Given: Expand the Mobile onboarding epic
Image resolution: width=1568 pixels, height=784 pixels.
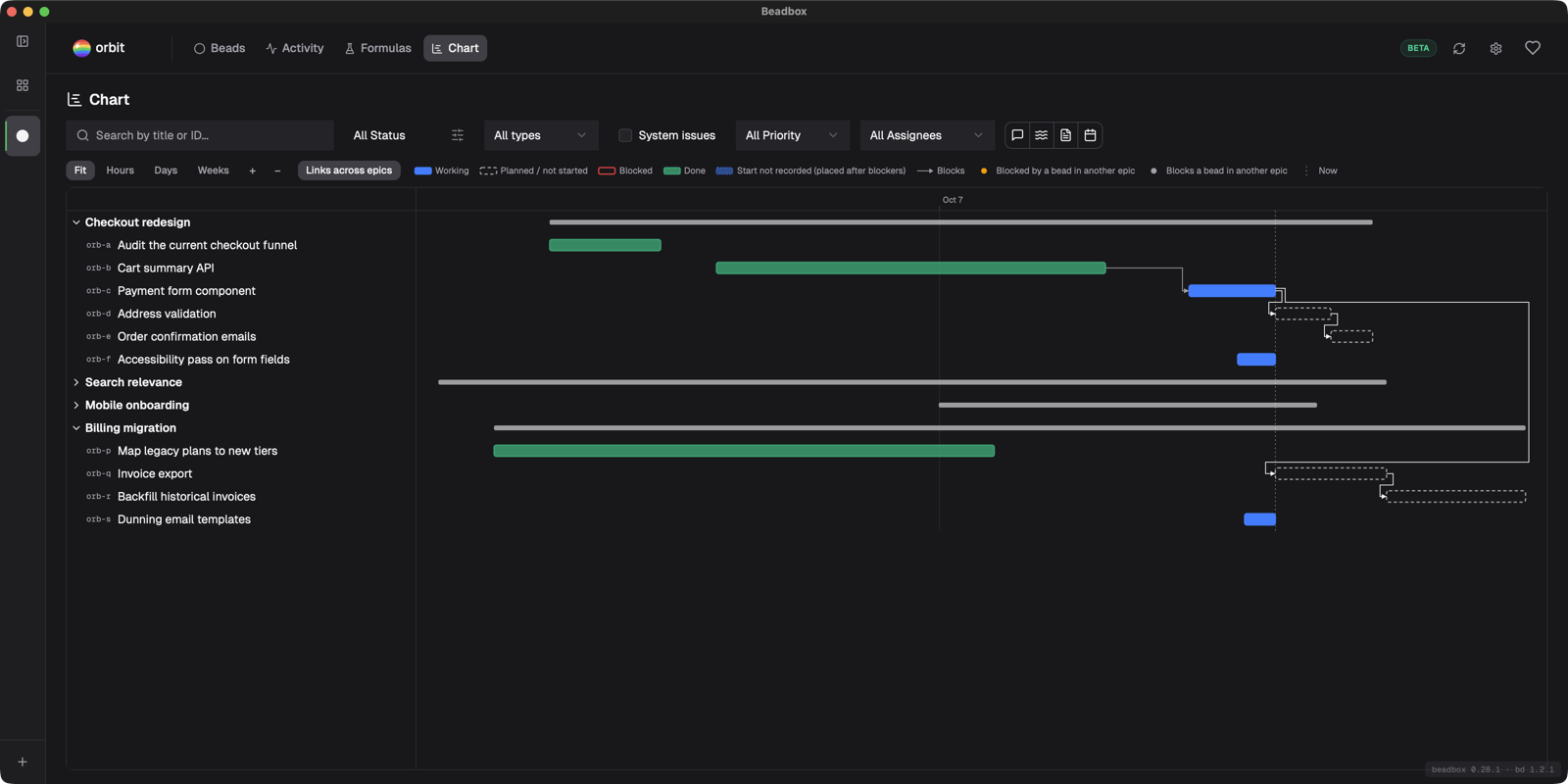Looking at the screenshot, I should [x=76, y=405].
